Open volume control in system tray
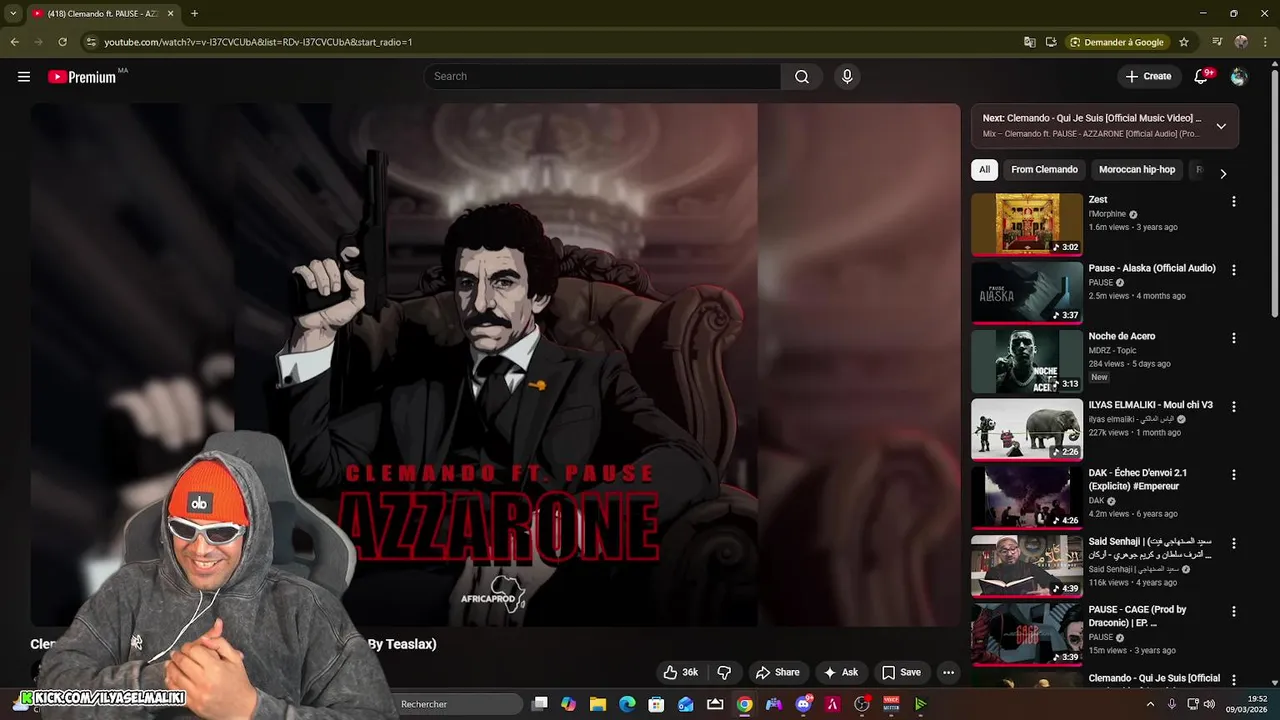 (x=1208, y=704)
